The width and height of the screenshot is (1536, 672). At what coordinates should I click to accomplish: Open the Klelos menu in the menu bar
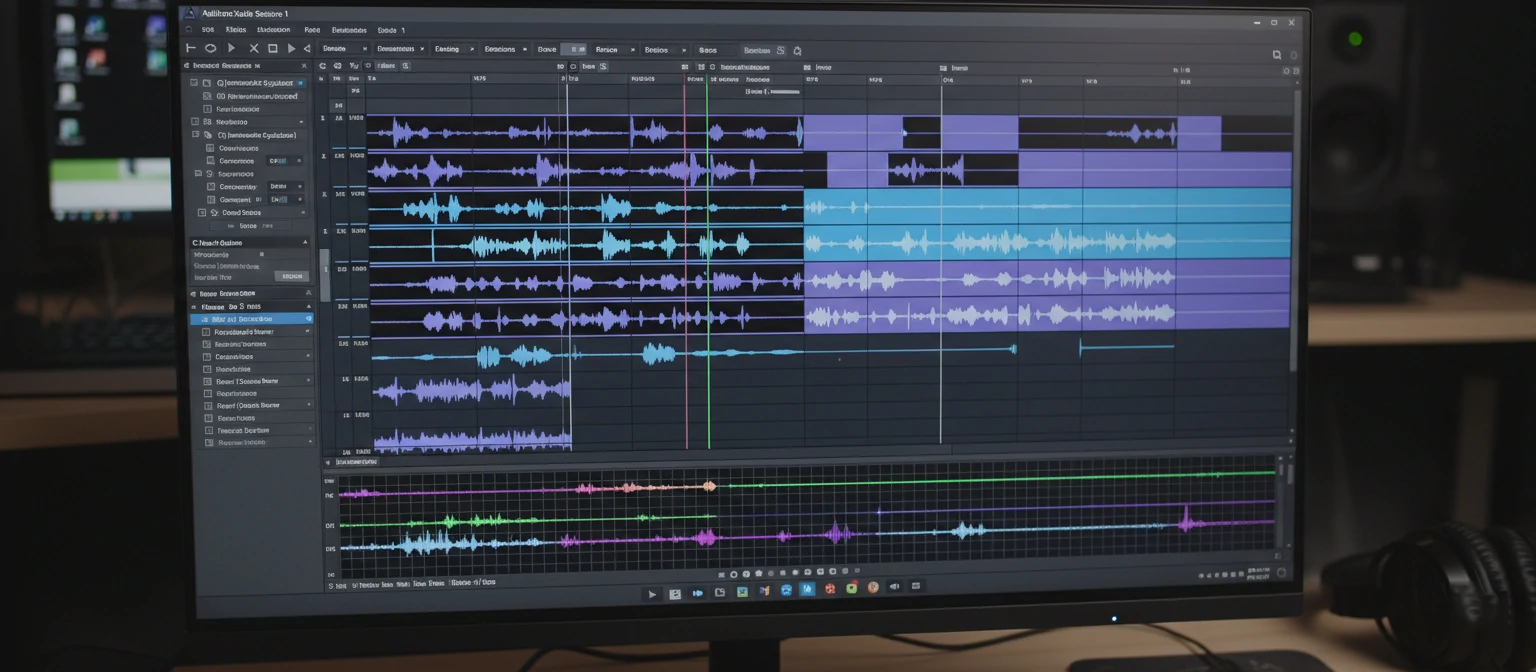[x=236, y=29]
